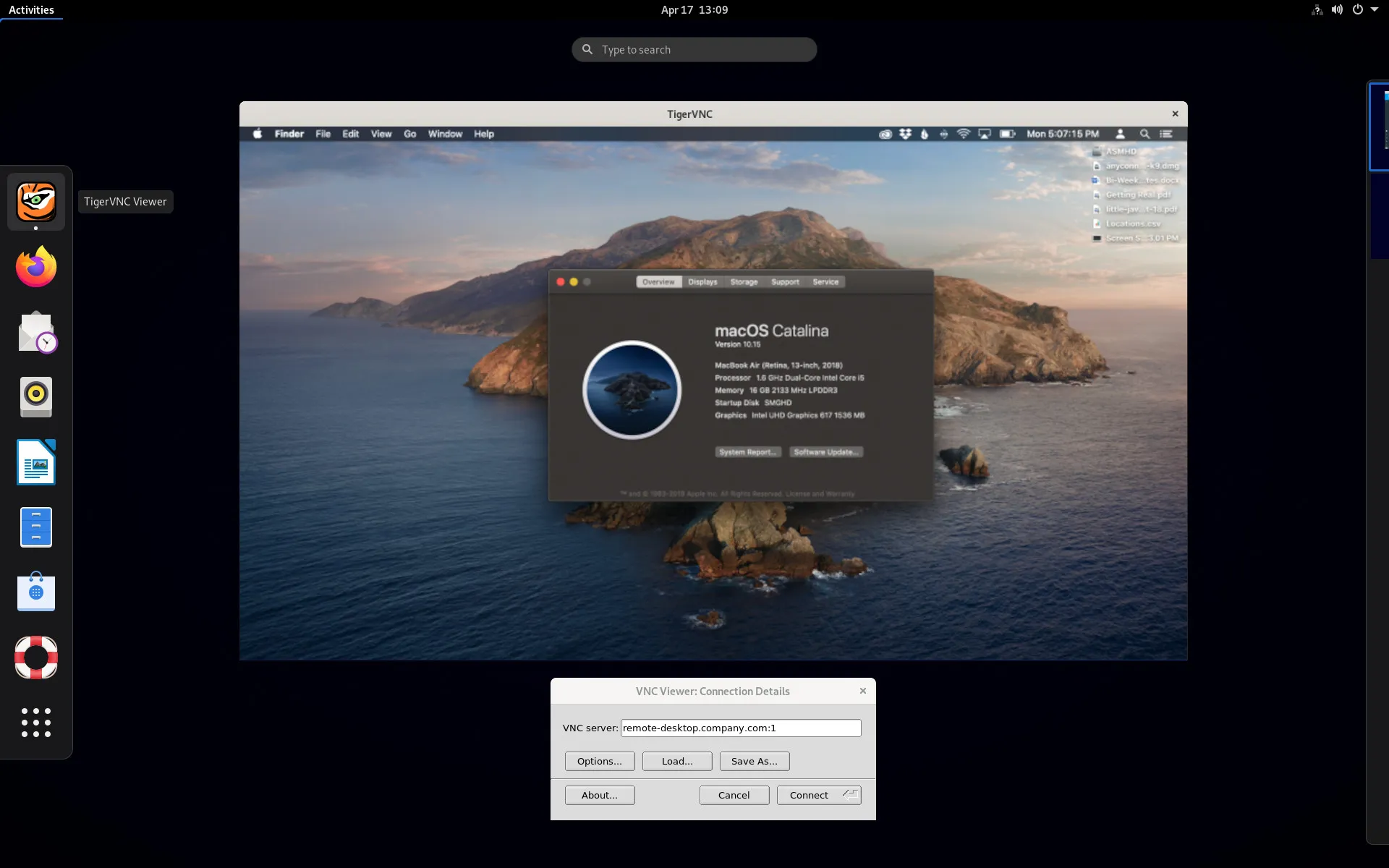Click the Activities menu
Image resolution: width=1389 pixels, height=868 pixels.
click(x=31, y=9)
